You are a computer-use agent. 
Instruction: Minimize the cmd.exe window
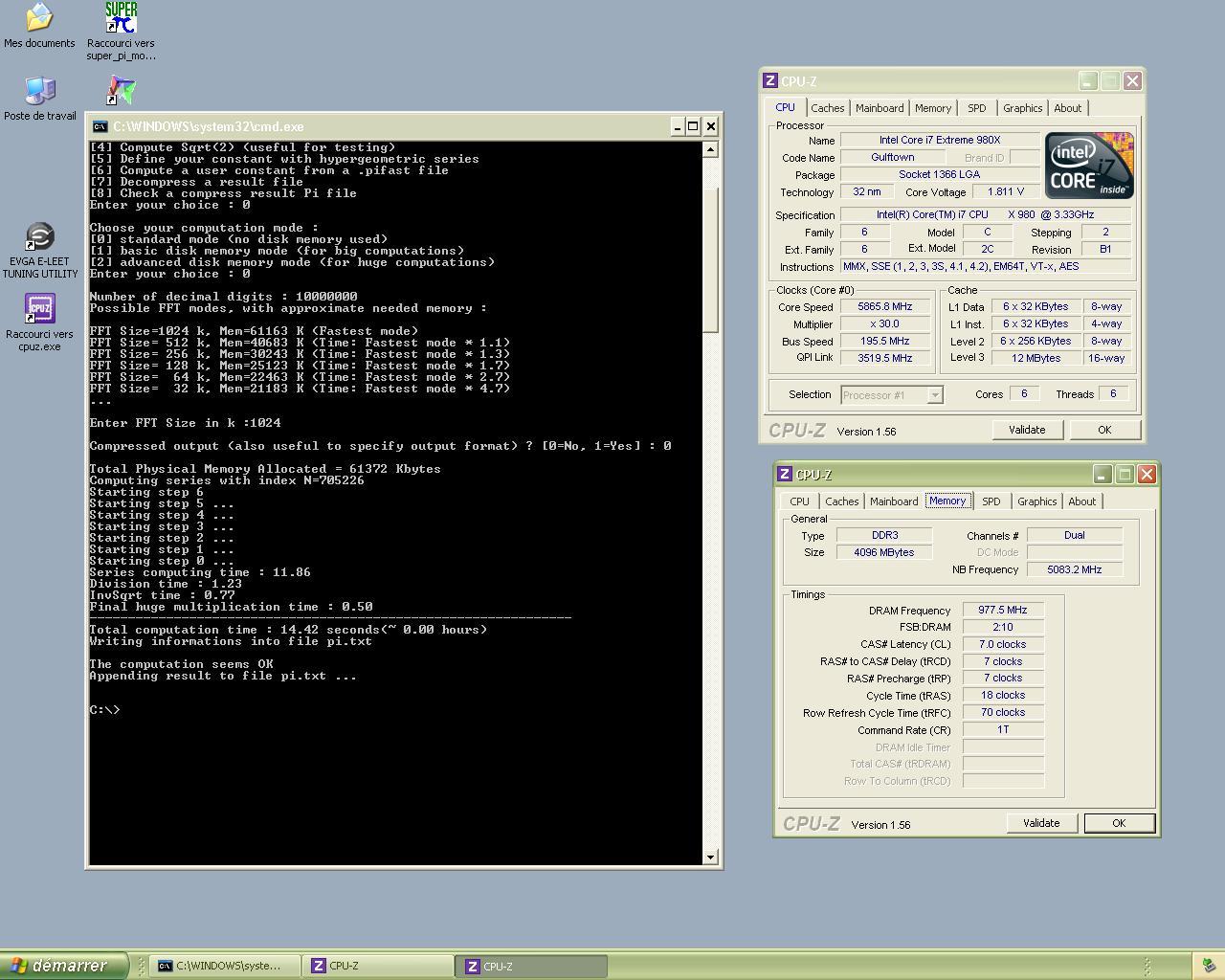pos(677,126)
